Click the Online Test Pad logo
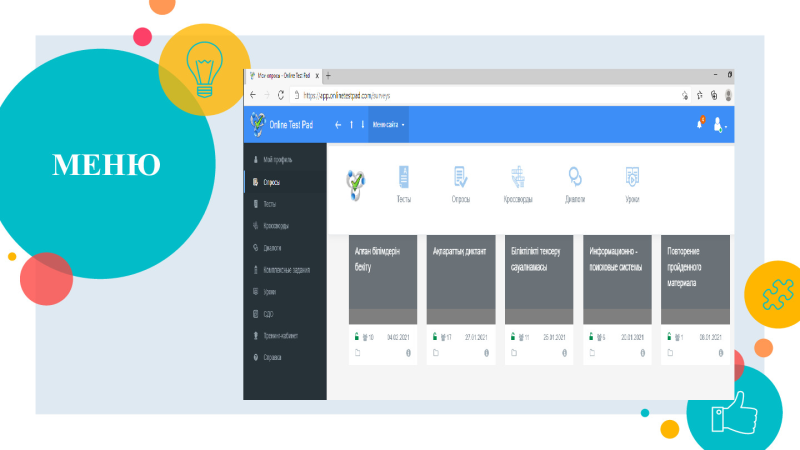The image size is (800, 450). 282,124
